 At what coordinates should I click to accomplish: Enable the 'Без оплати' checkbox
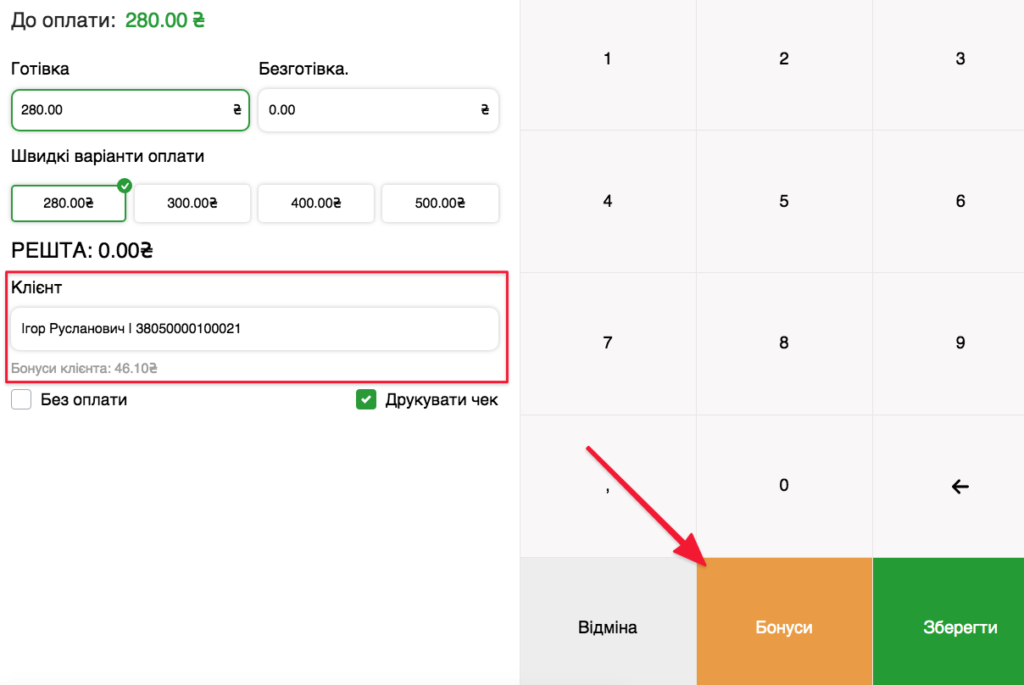(x=21, y=400)
